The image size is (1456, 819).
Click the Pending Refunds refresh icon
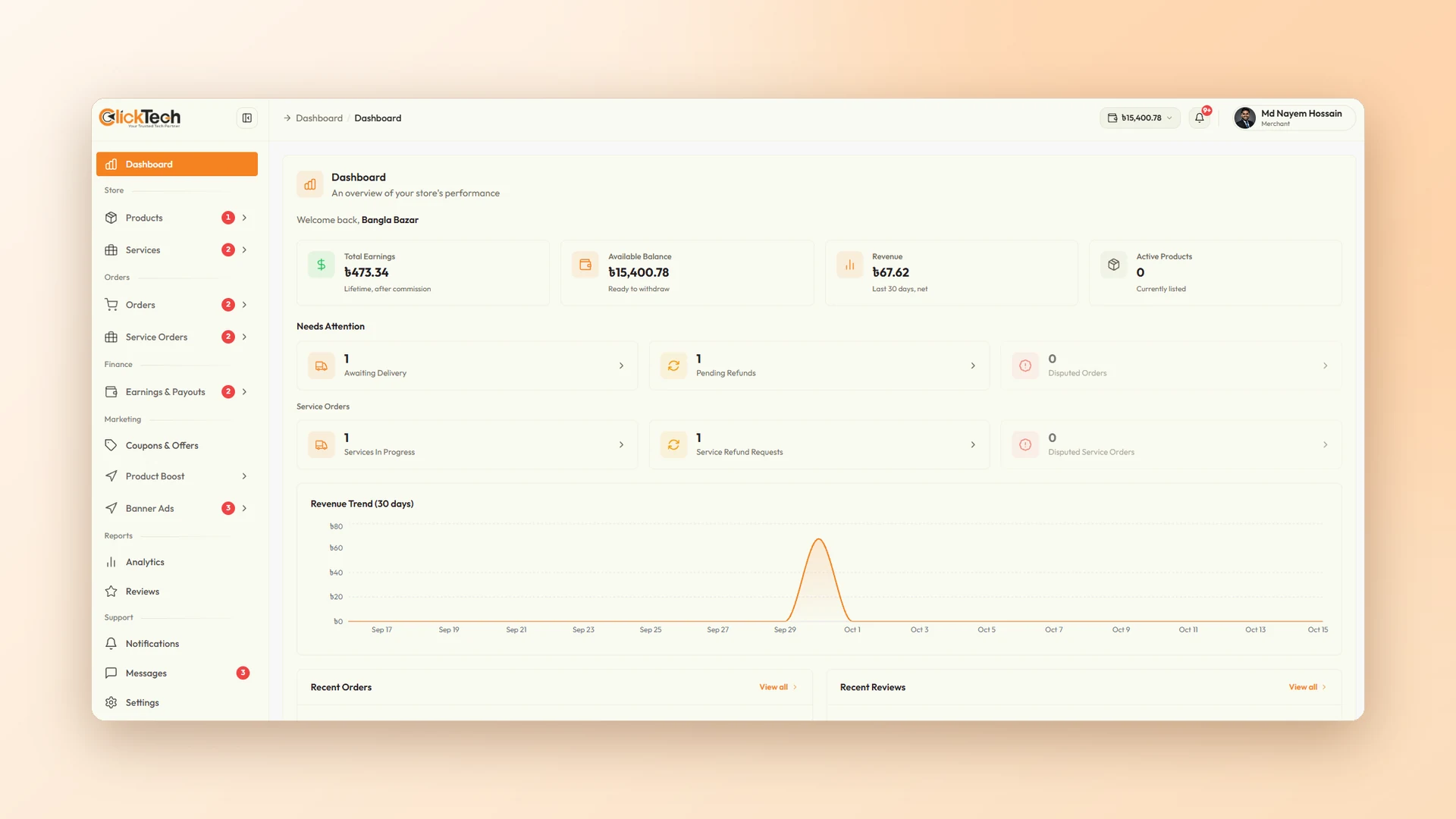click(673, 366)
